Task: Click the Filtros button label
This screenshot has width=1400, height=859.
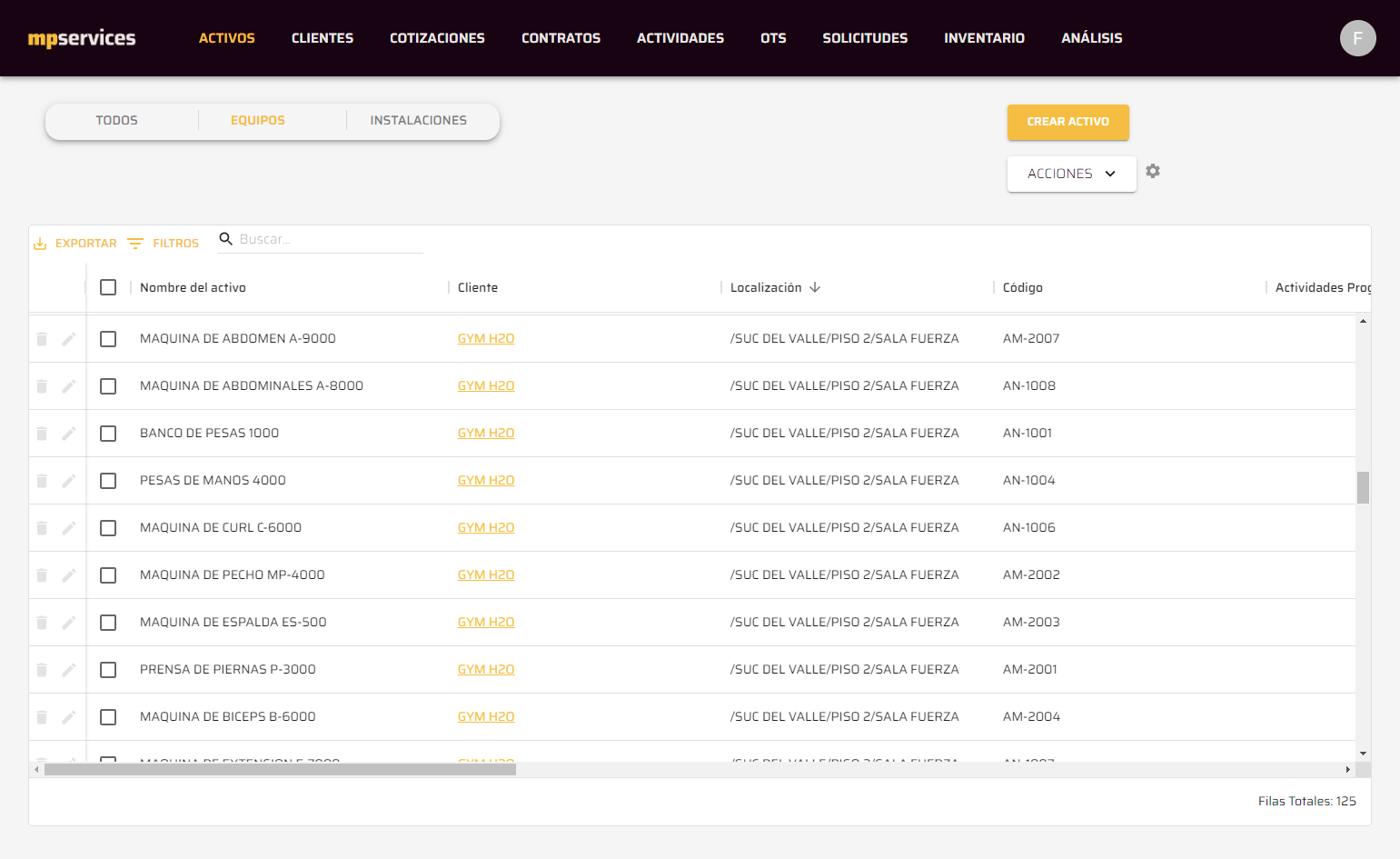Action: coord(175,244)
